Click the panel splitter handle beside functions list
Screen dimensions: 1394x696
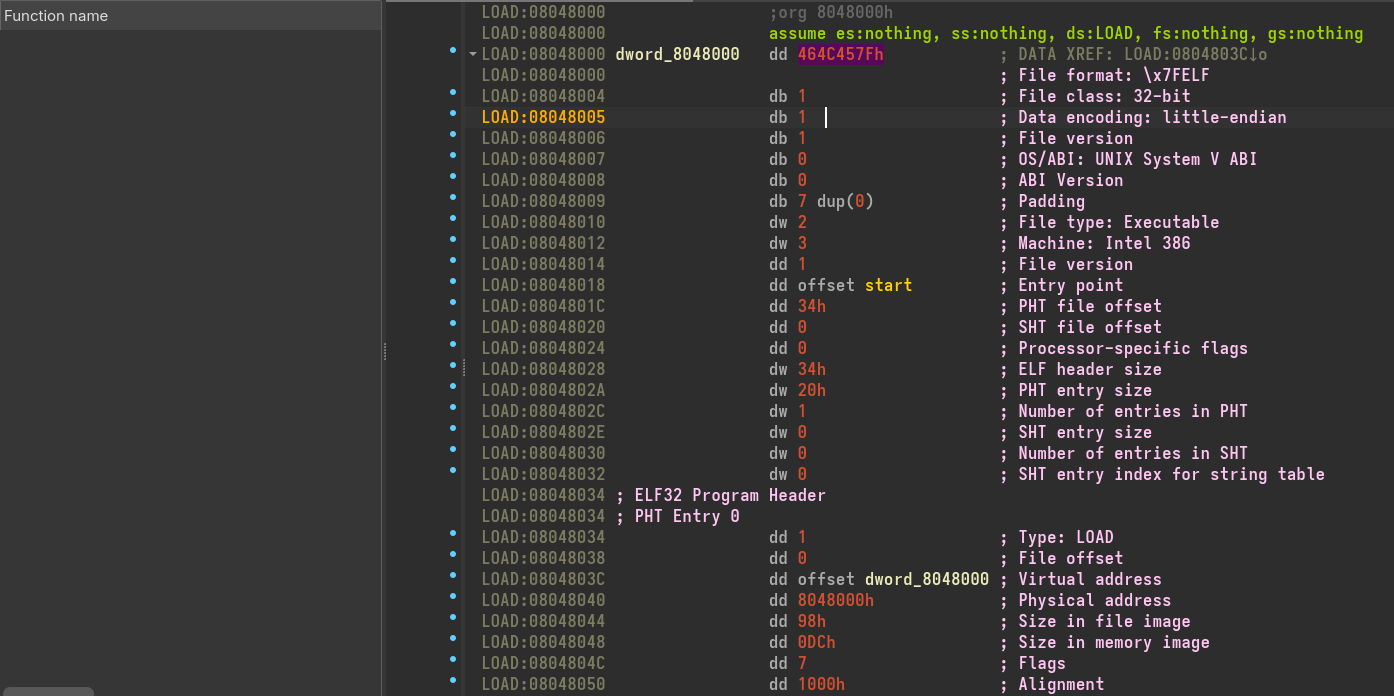[384, 352]
